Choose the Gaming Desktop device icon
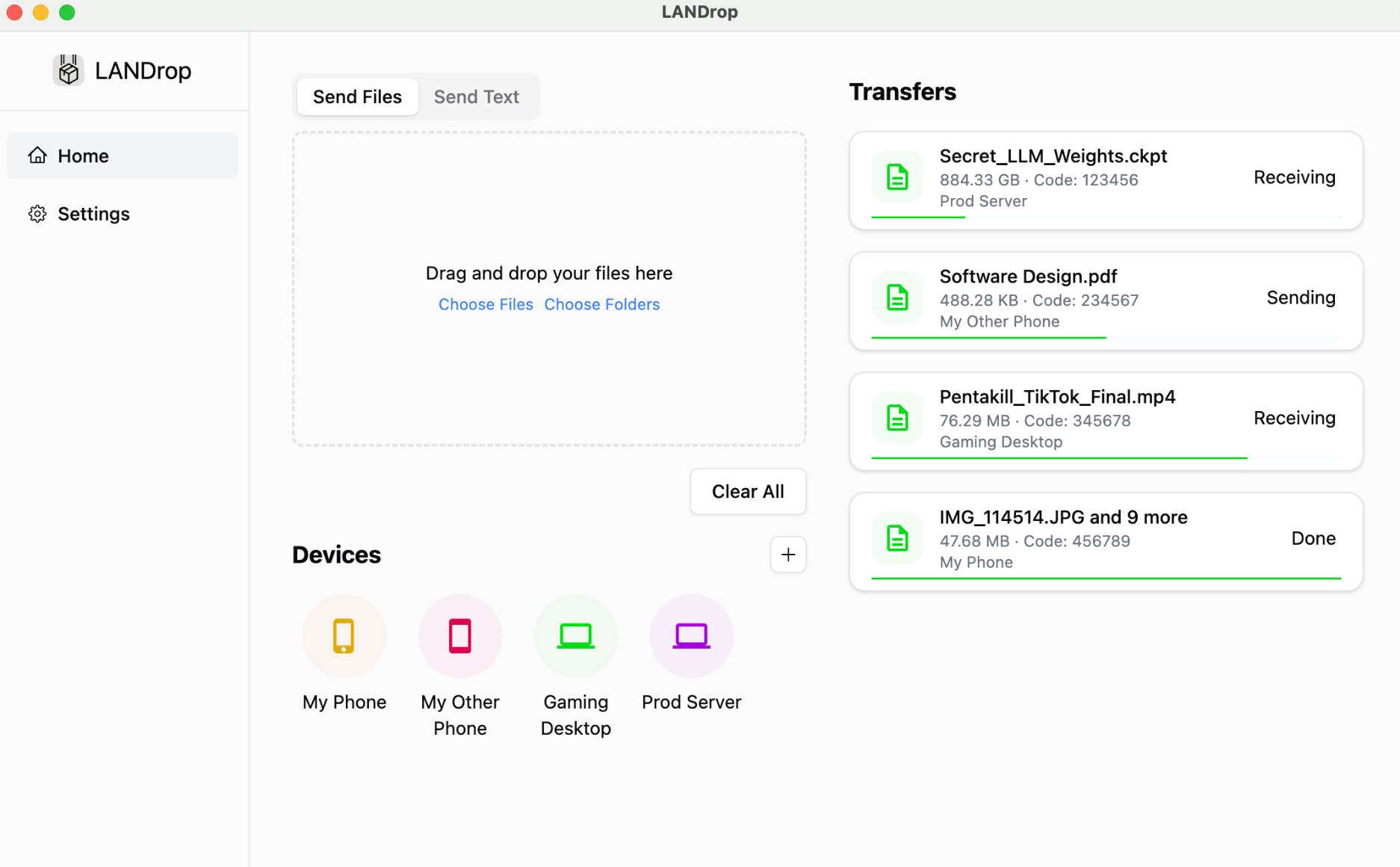The width and height of the screenshot is (1400, 867). tap(575, 636)
